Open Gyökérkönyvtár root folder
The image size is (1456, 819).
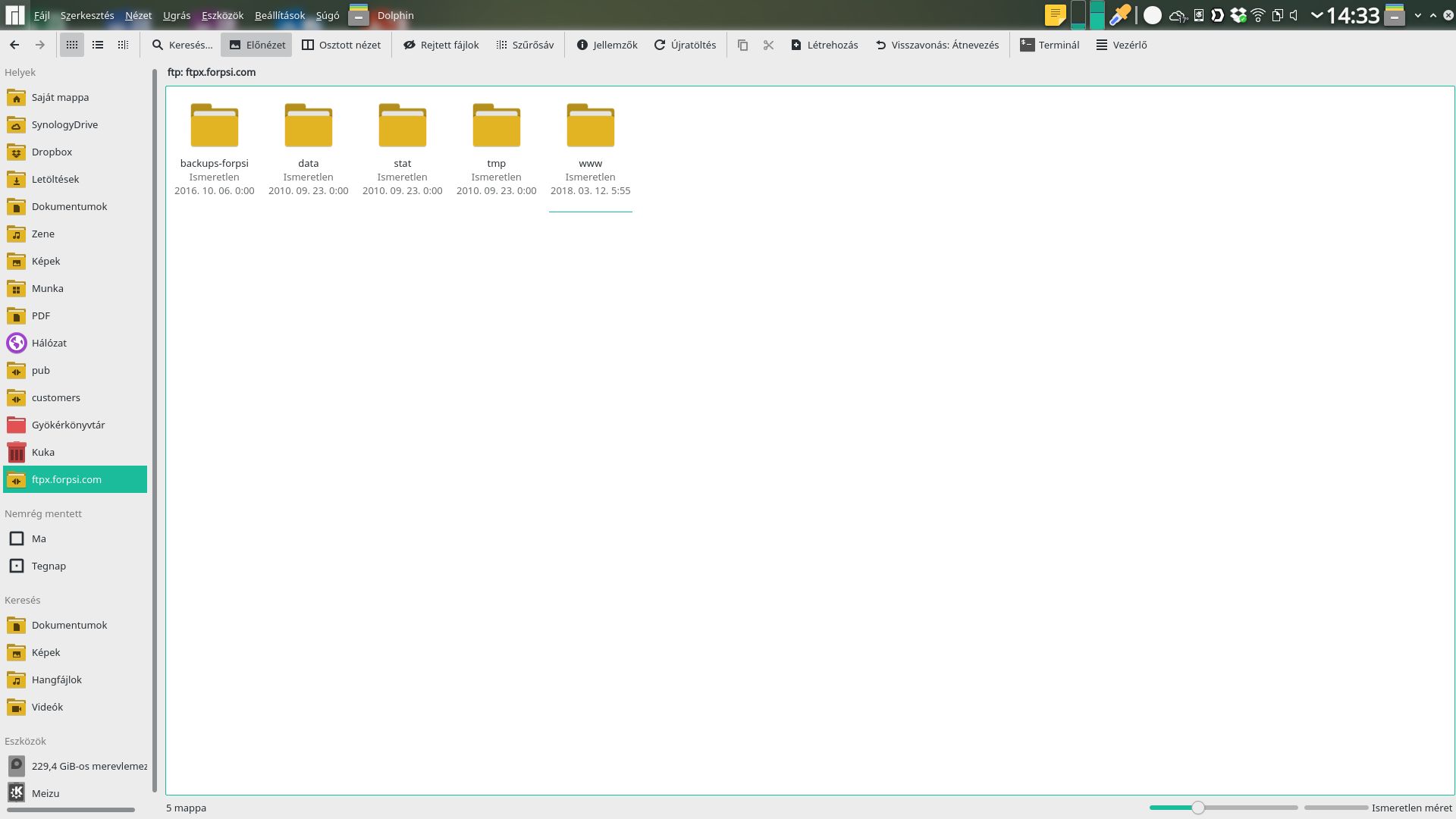coord(75,425)
